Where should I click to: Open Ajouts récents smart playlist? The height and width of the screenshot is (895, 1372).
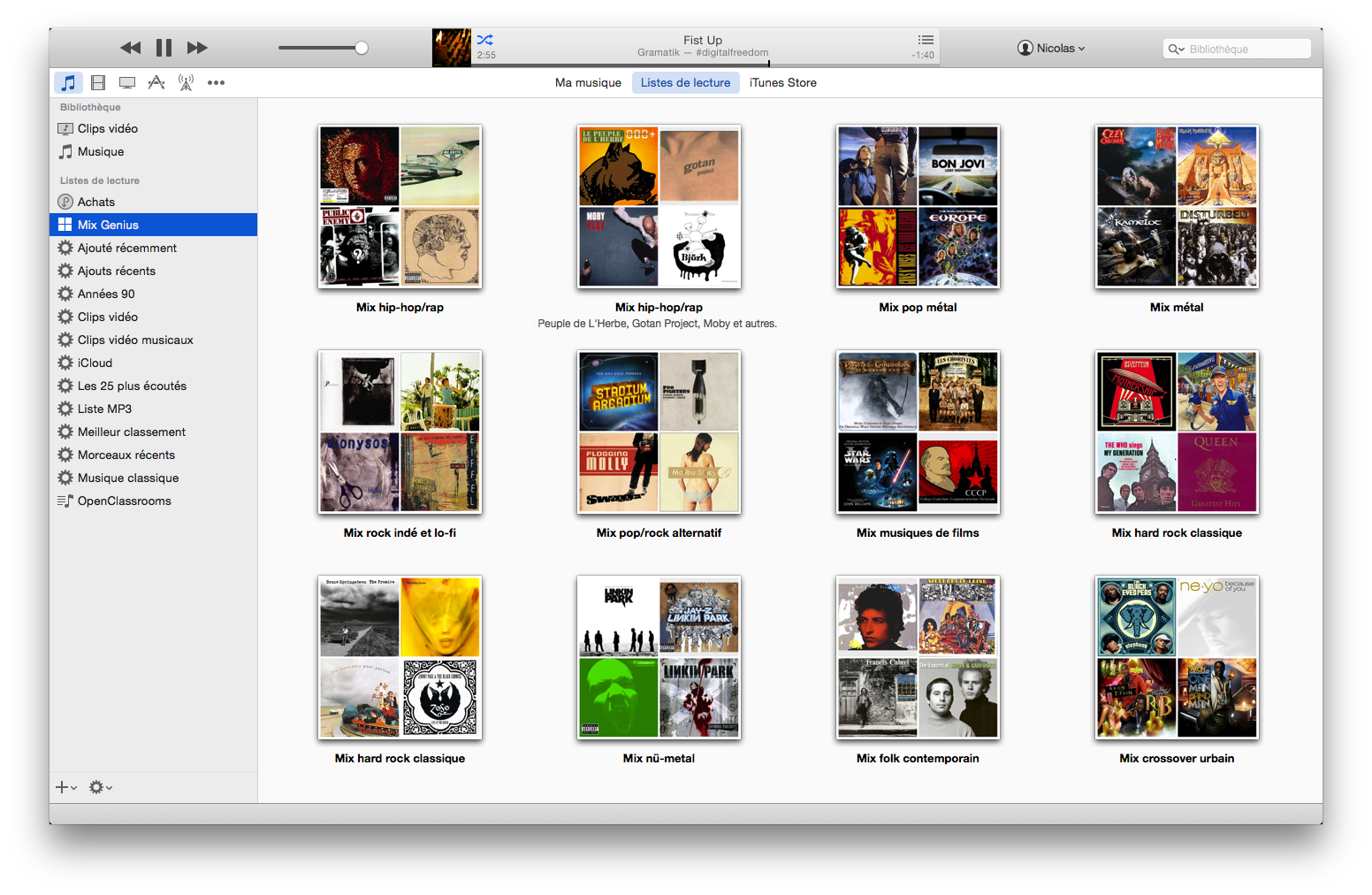(154, 271)
